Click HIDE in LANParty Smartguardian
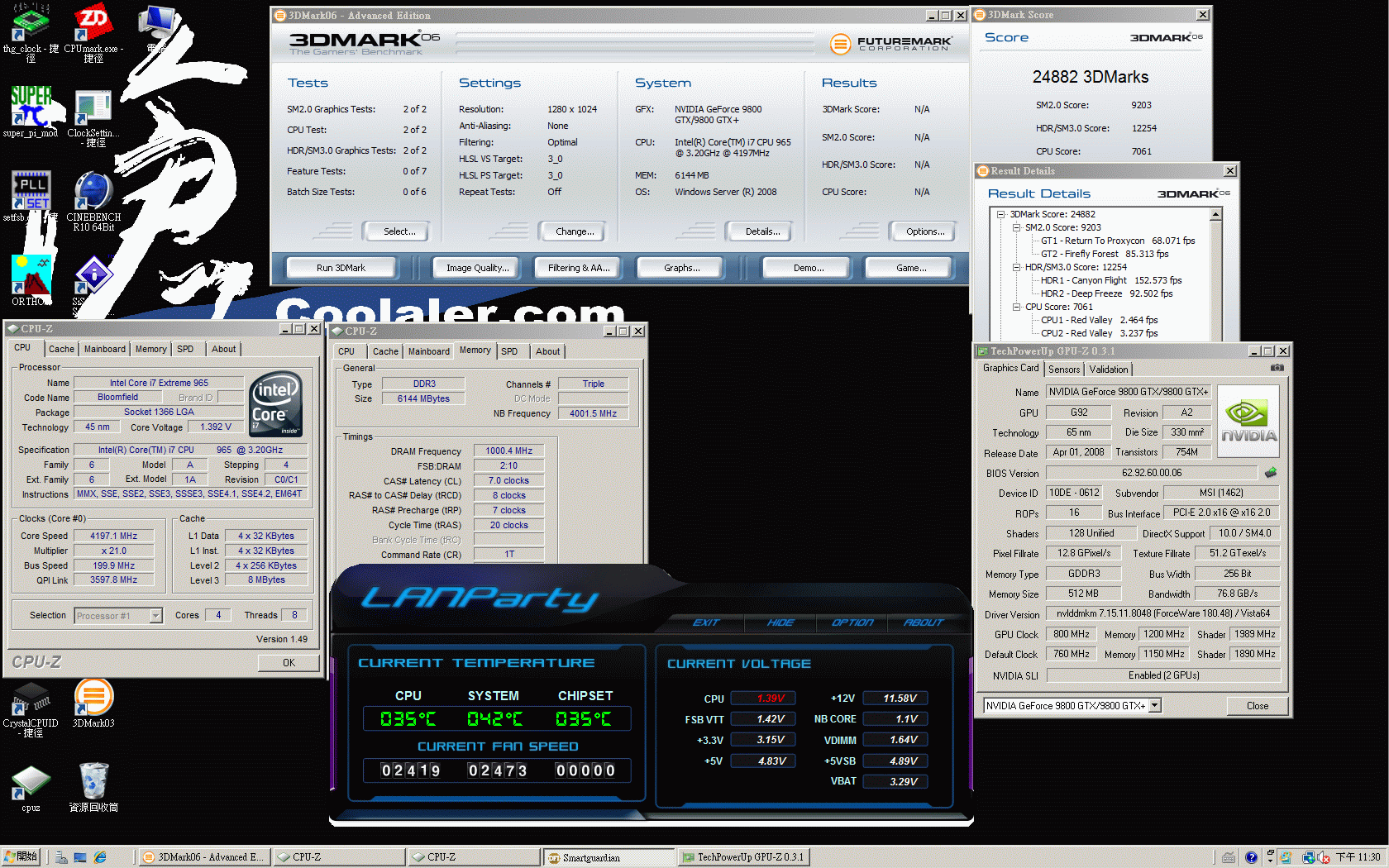This screenshot has height=868, width=1389. 780,622
